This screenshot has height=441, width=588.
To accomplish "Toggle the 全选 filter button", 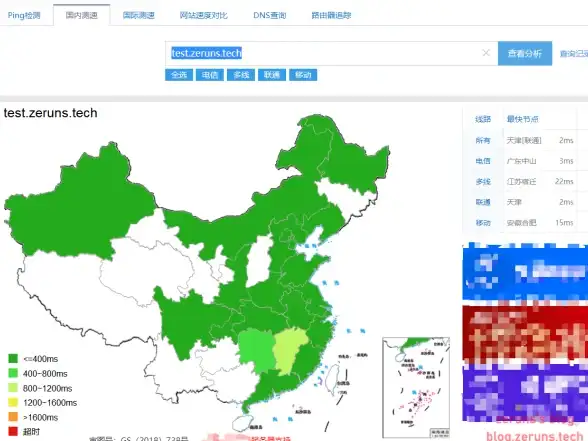I will 179,75.
